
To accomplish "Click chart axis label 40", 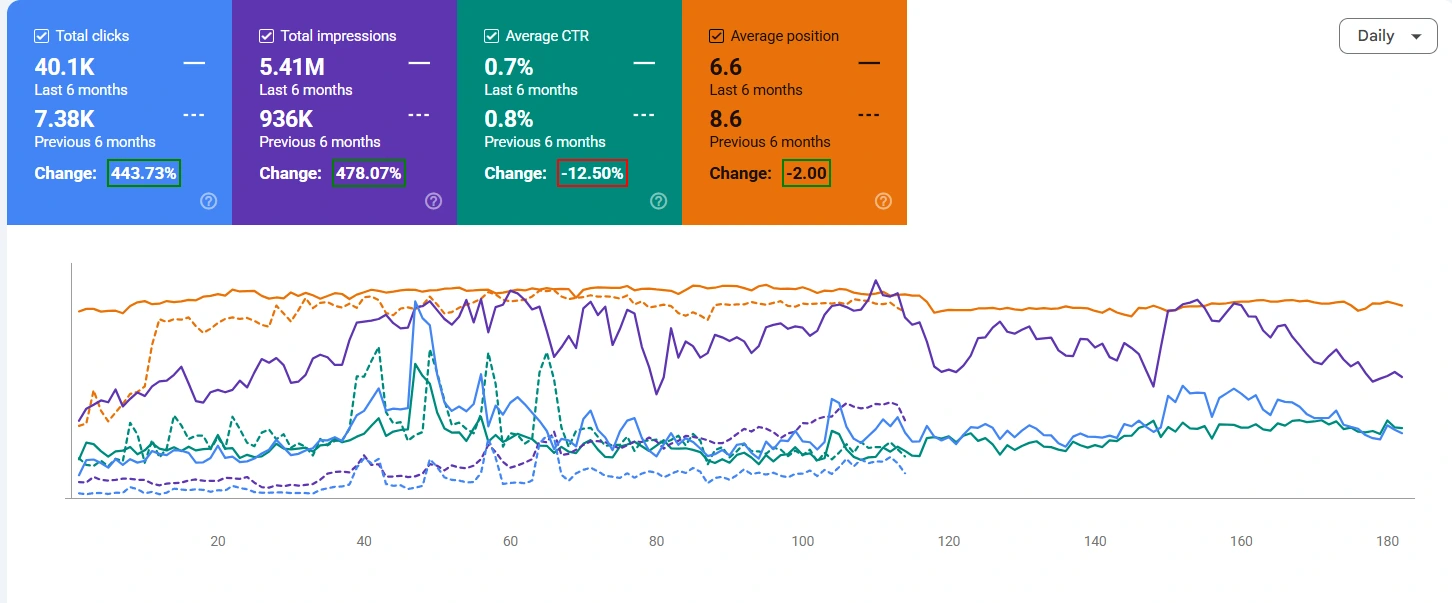I will [x=364, y=541].
